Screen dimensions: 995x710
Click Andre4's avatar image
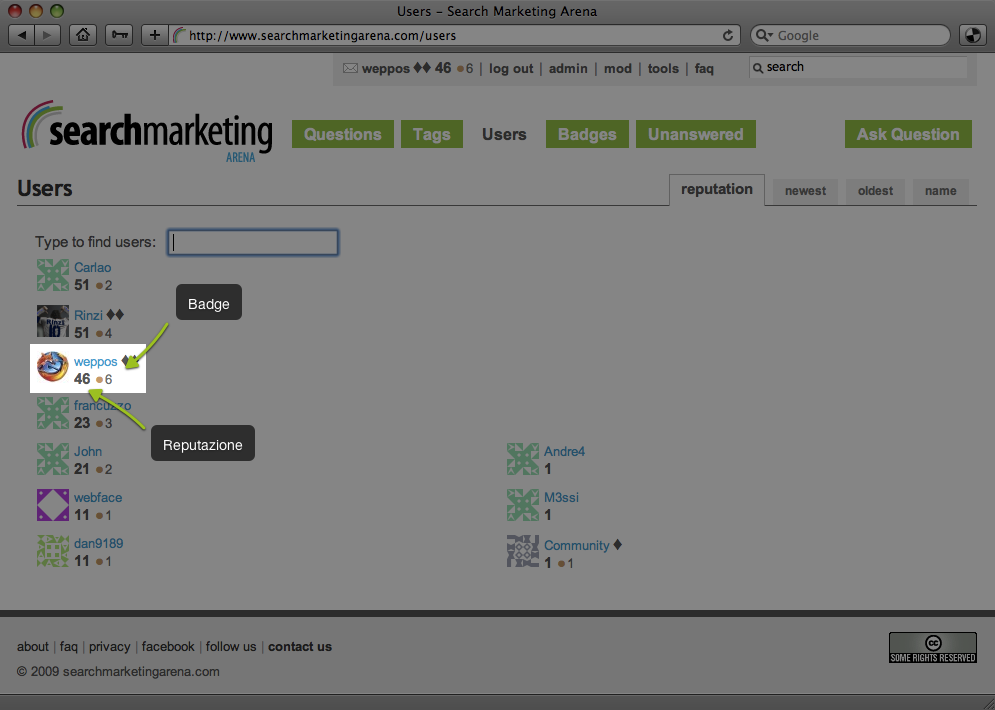tap(523, 459)
